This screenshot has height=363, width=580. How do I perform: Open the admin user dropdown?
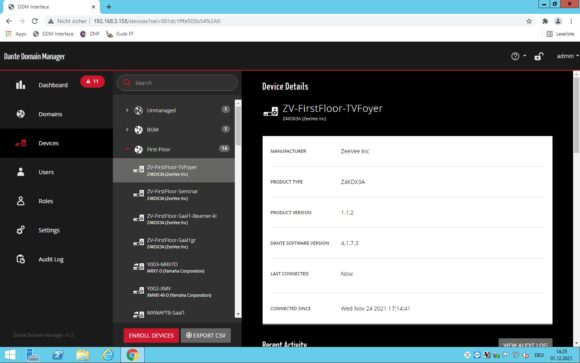567,56
